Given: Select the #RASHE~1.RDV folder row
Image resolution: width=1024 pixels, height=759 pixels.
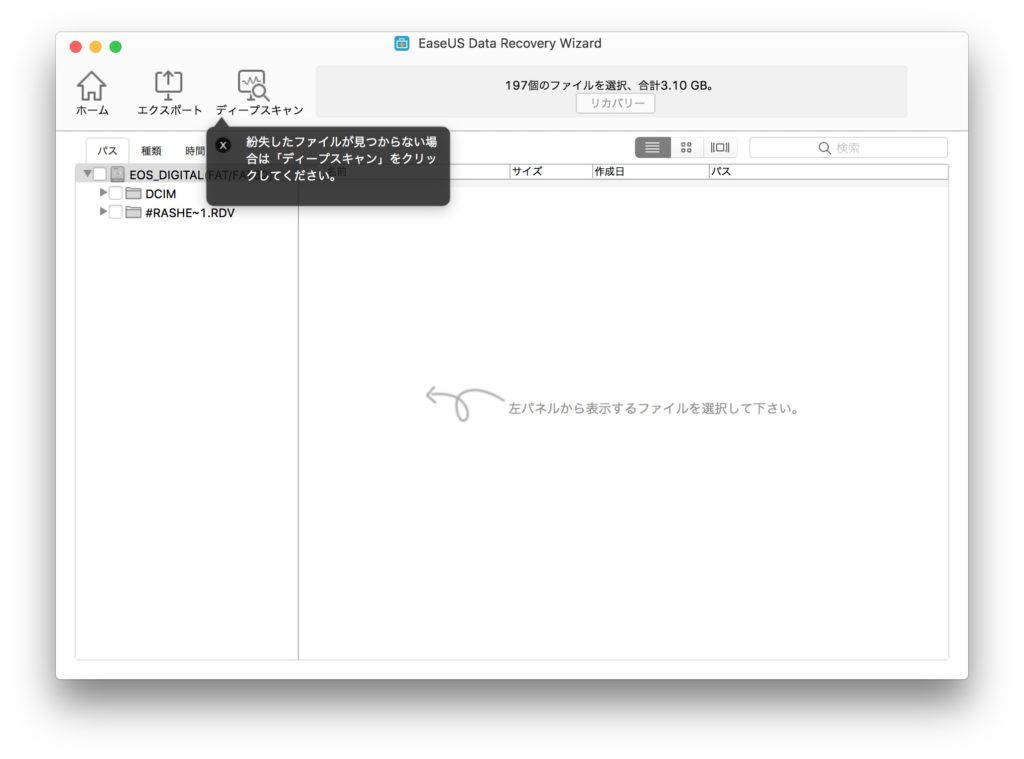Looking at the screenshot, I should point(187,212).
